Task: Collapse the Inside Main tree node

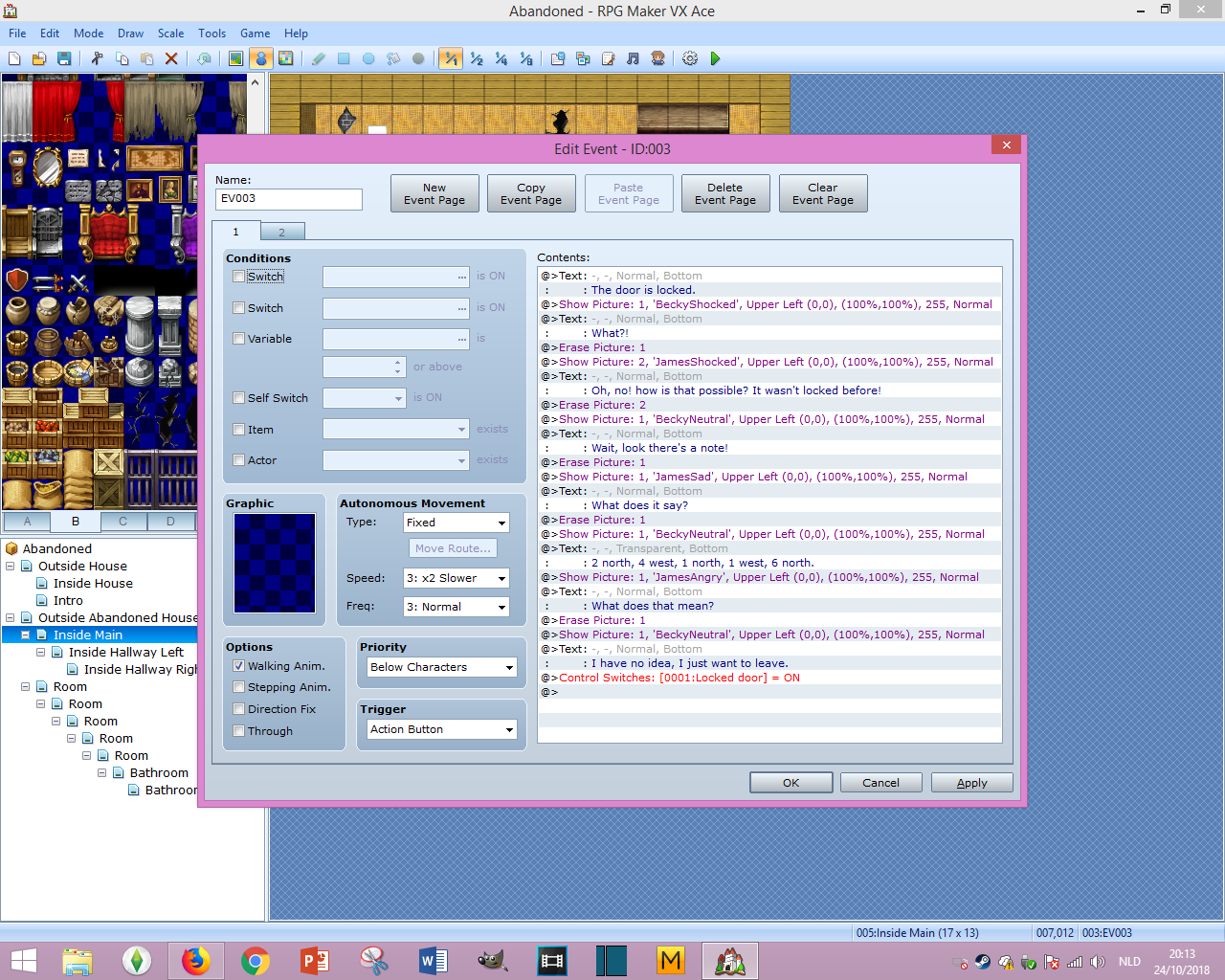Action: point(26,635)
